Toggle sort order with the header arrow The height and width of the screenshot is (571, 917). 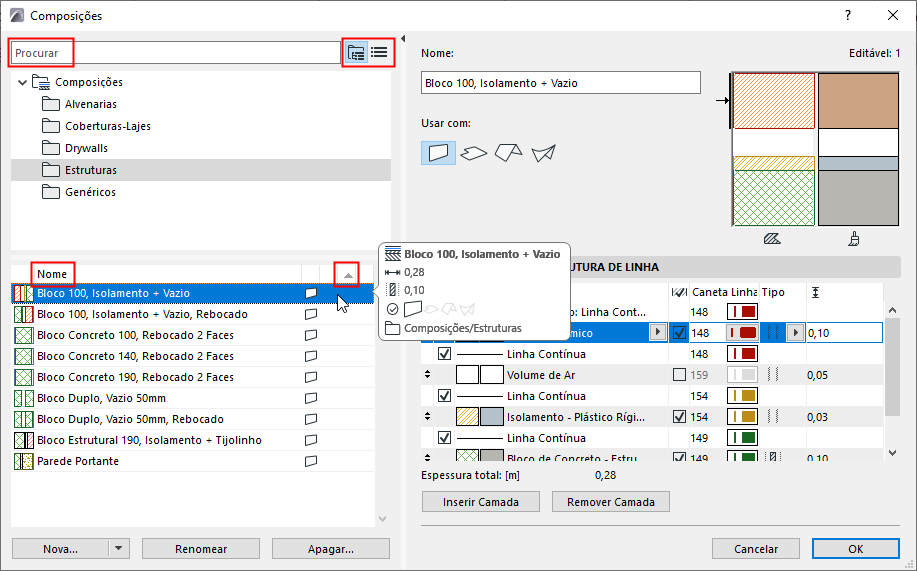pyautogui.click(x=347, y=275)
